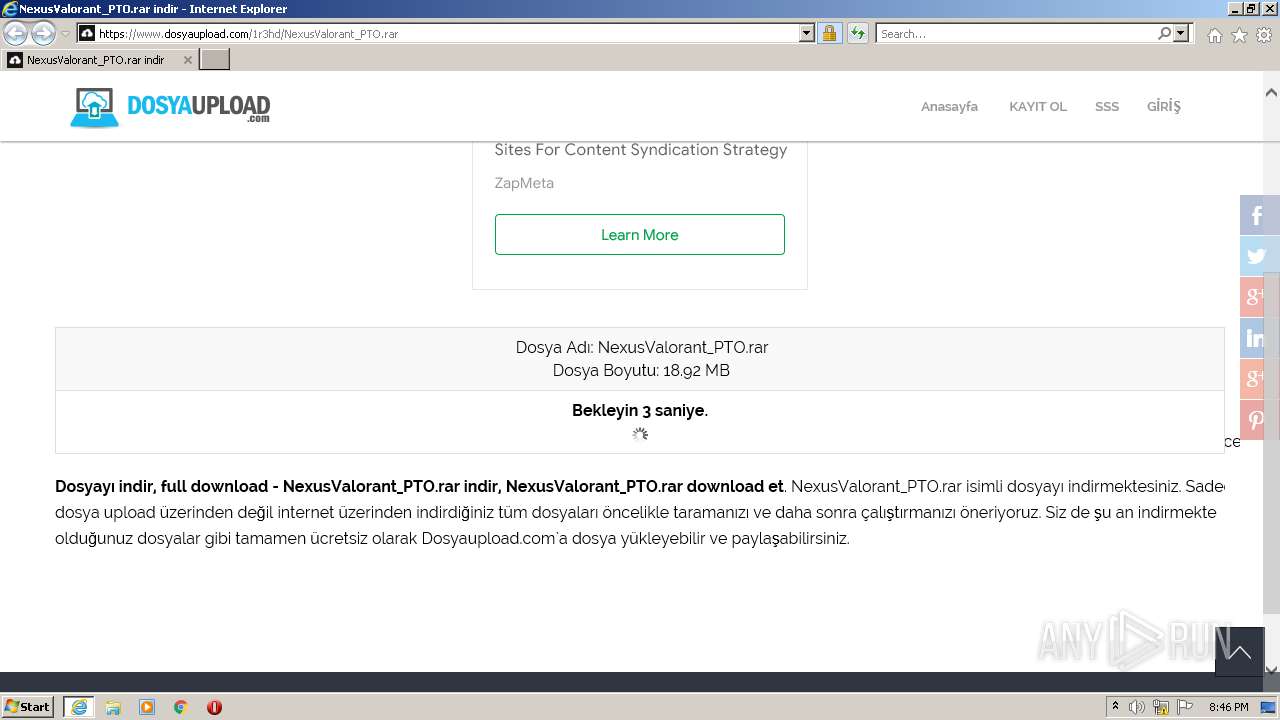Close the NexusValorant_PTO.rar tab
This screenshot has height=720, width=1280.
[x=187, y=60]
